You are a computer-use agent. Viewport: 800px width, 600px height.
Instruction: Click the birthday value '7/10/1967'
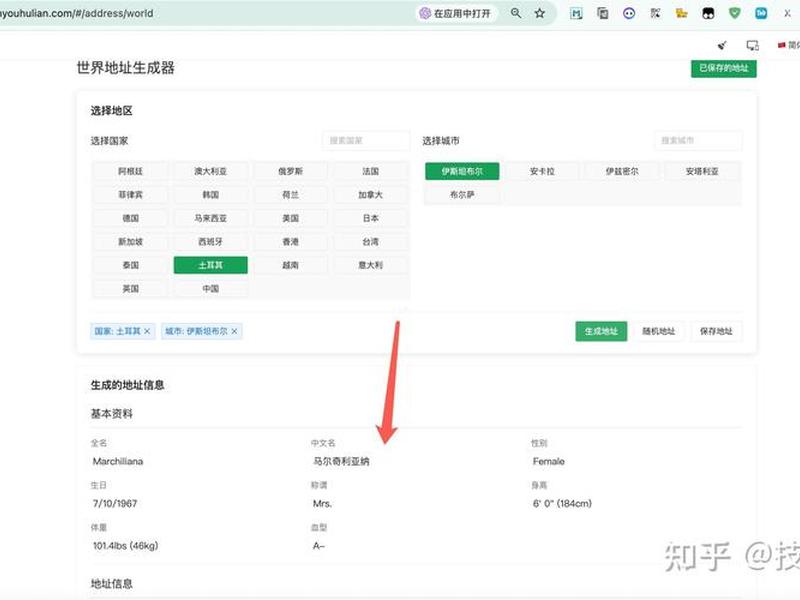[115, 504]
